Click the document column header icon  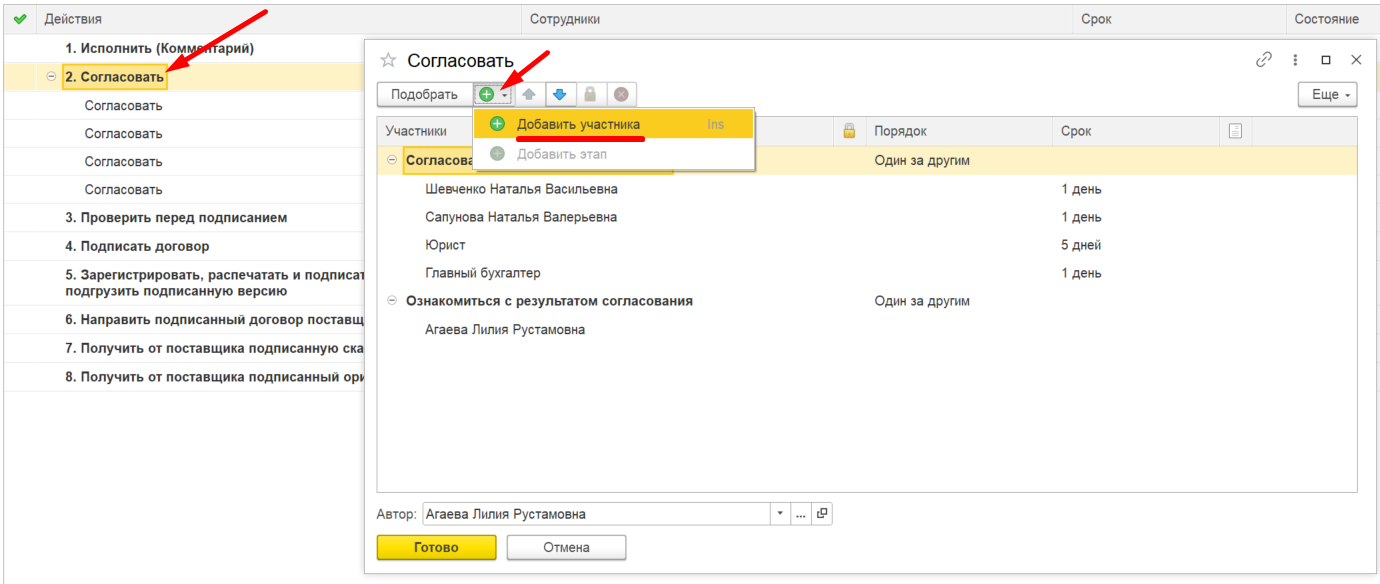pyautogui.click(x=1235, y=131)
